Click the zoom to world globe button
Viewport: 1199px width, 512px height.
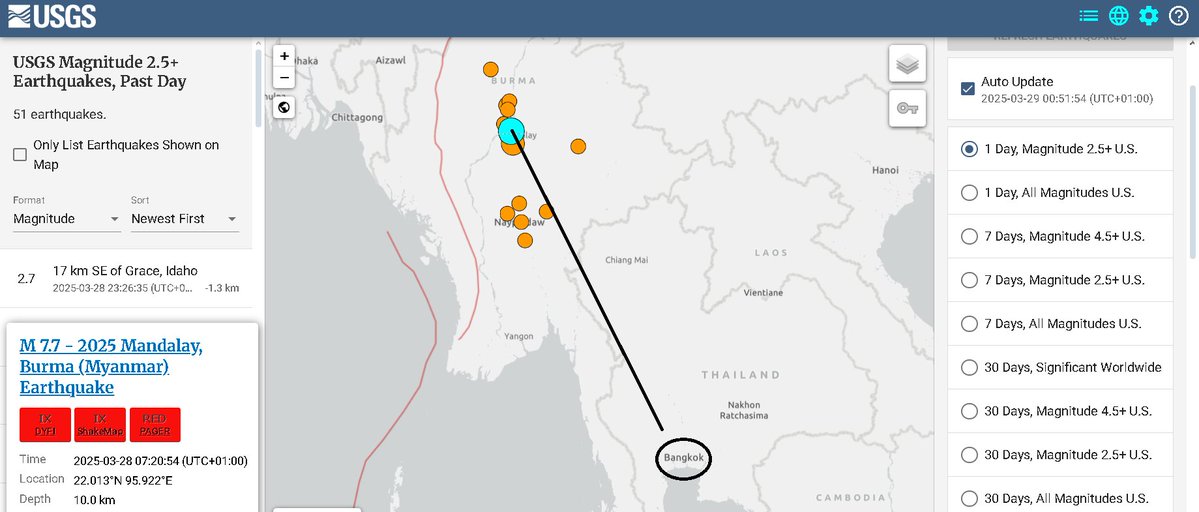click(284, 107)
